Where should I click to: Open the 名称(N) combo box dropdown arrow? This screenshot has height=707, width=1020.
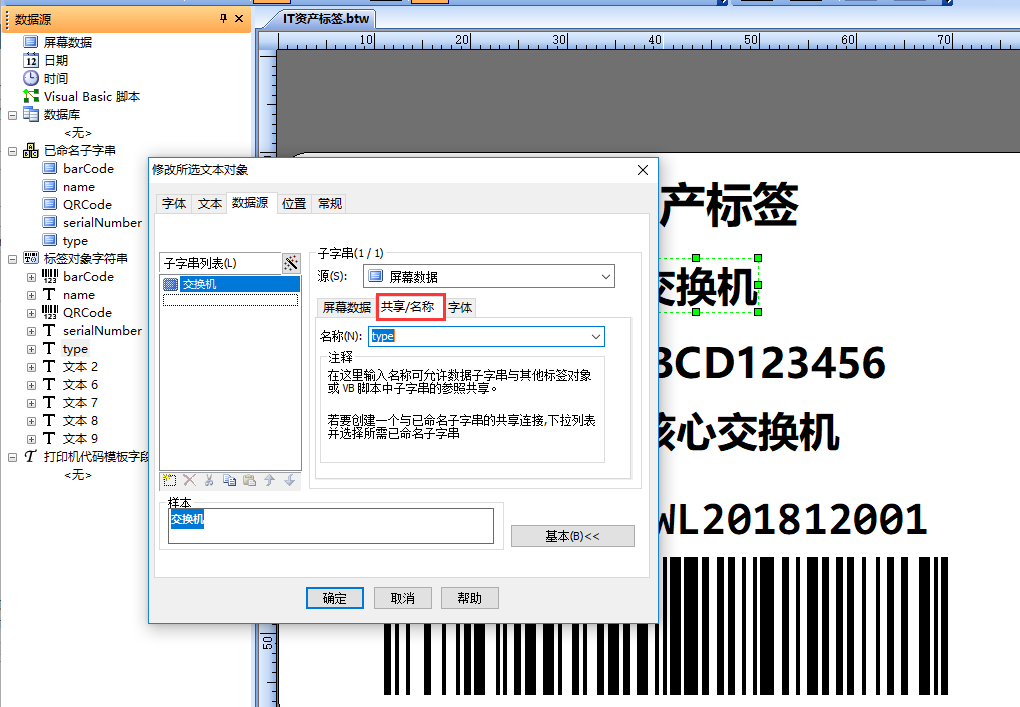coord(595,336)
